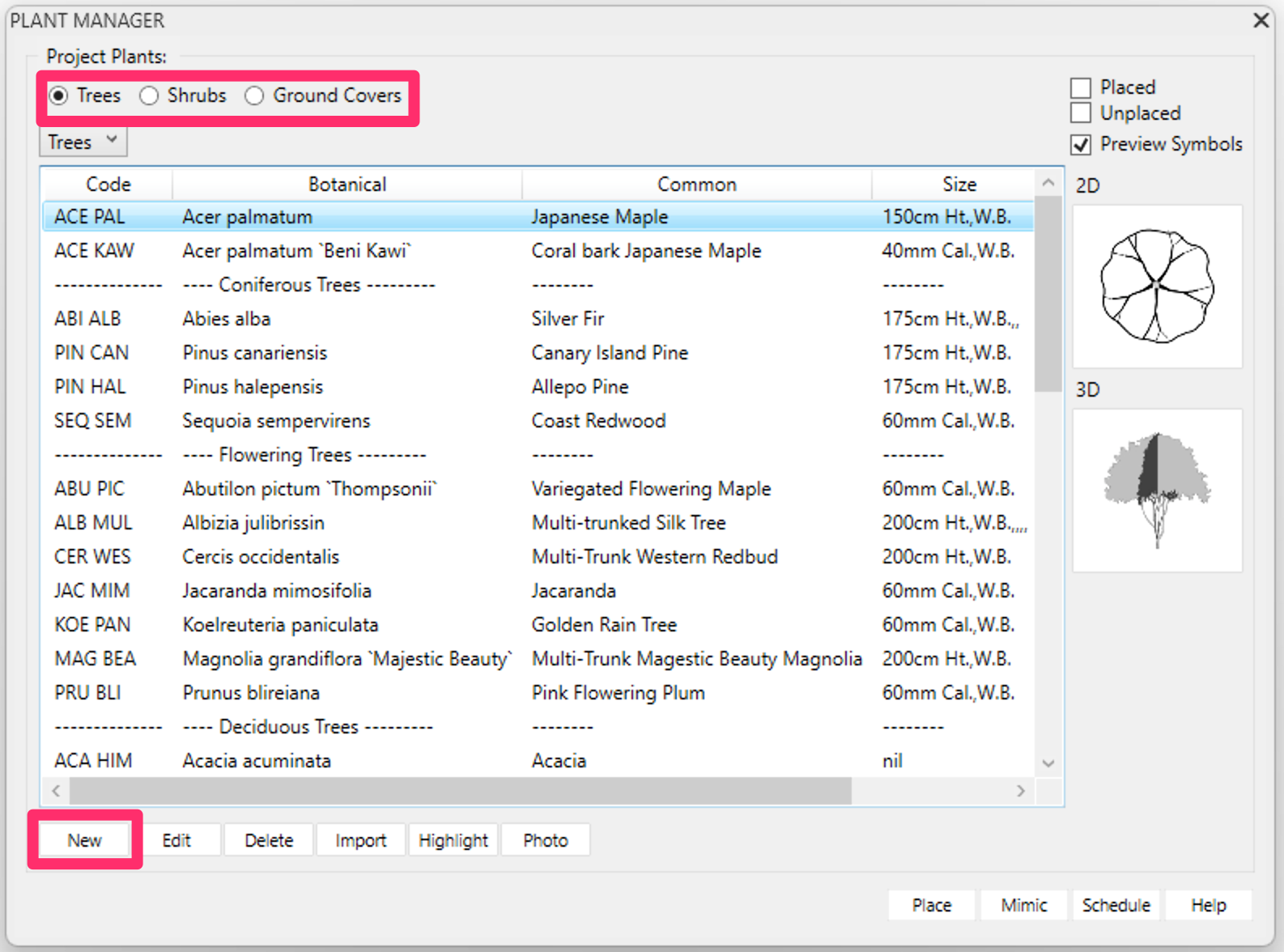This screenshot has width=1284, height=952.
Task: Select the Shrubs radio button
Action: click(149, 96)
